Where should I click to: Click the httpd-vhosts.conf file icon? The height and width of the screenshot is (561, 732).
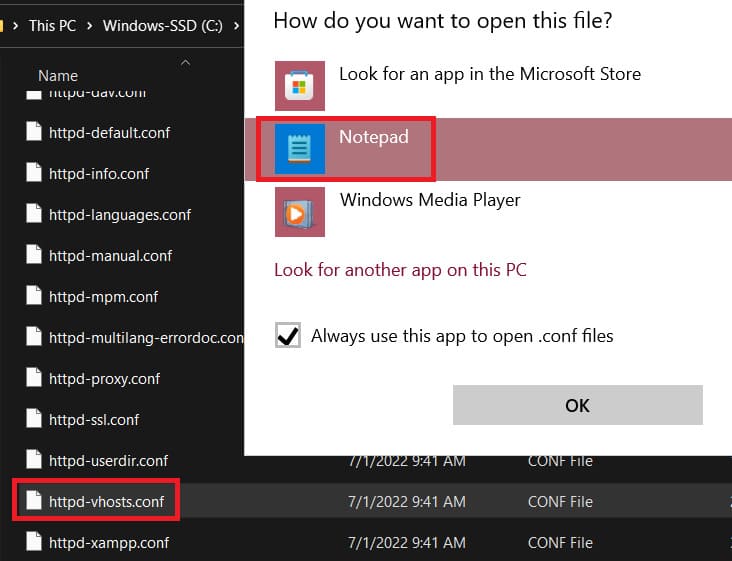point(34,502)
